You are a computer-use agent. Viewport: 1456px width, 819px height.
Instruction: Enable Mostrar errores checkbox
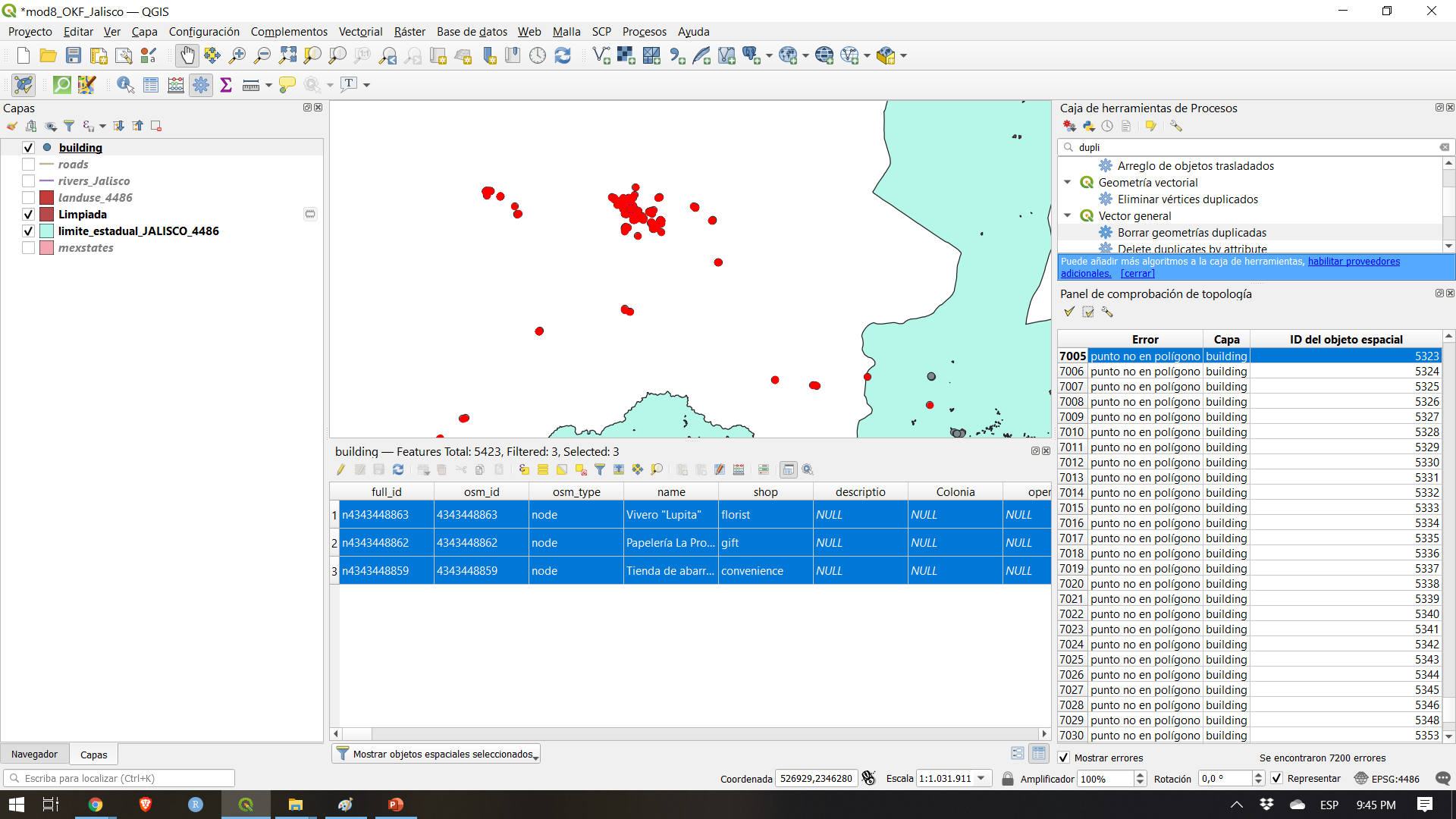(x=1065, y=757)
